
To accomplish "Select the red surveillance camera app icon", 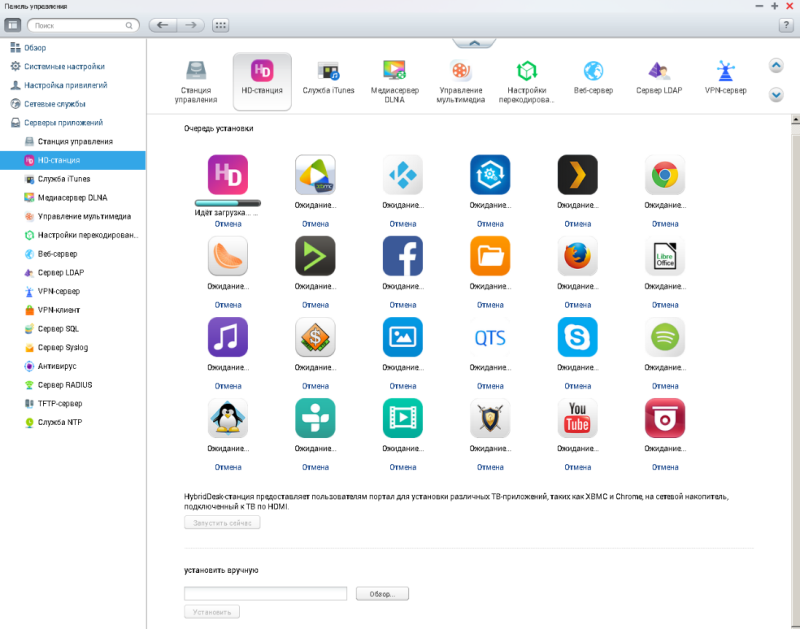I will 665,418.
